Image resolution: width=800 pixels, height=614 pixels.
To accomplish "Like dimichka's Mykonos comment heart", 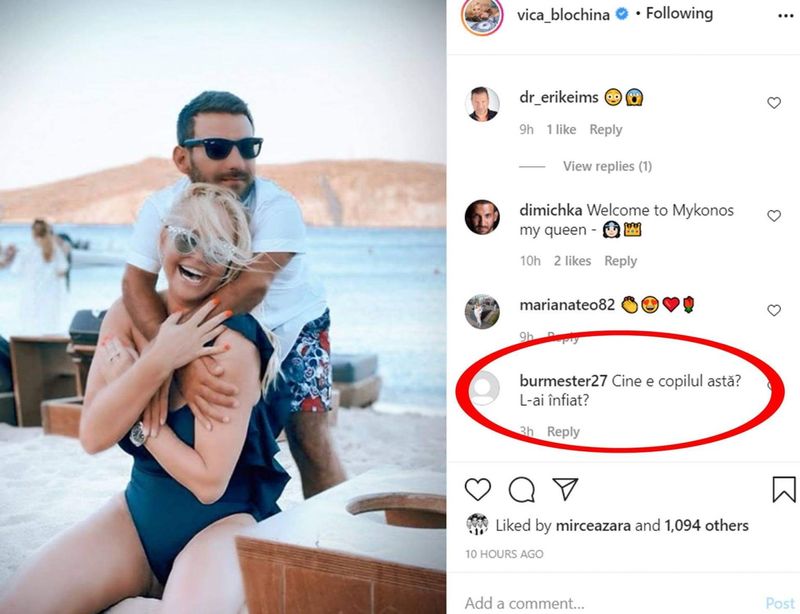I will (x=774, y=216).
